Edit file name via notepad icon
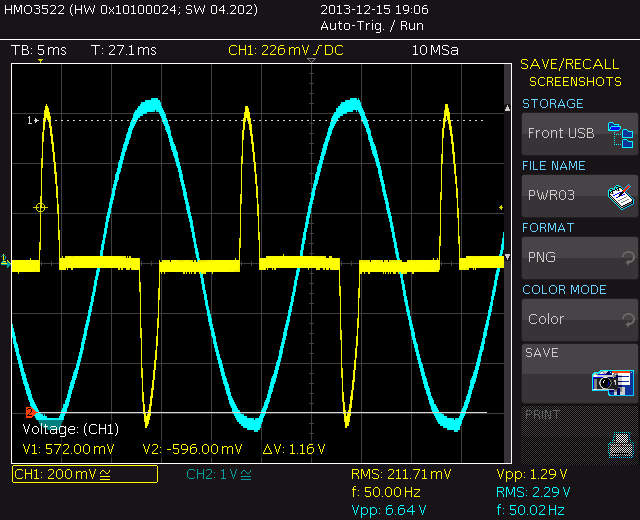The width and height of the screenshot is (640, 520). (621, 197)
